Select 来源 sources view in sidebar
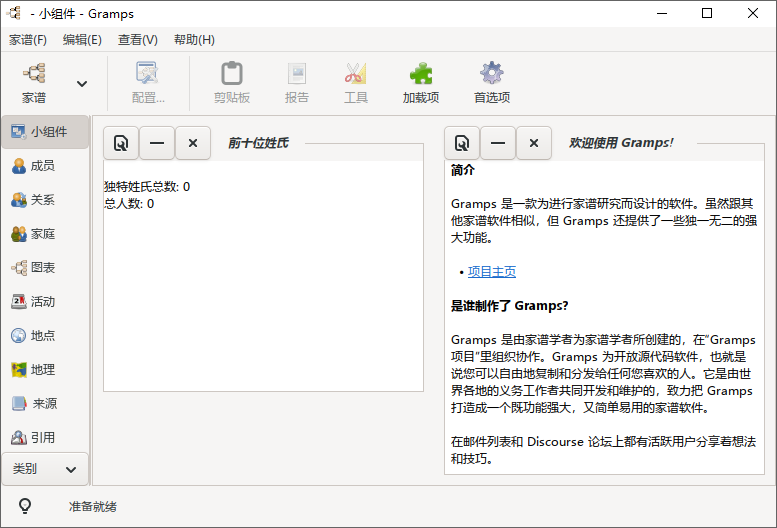Screen dimensions: 777x528 [45, 404]
